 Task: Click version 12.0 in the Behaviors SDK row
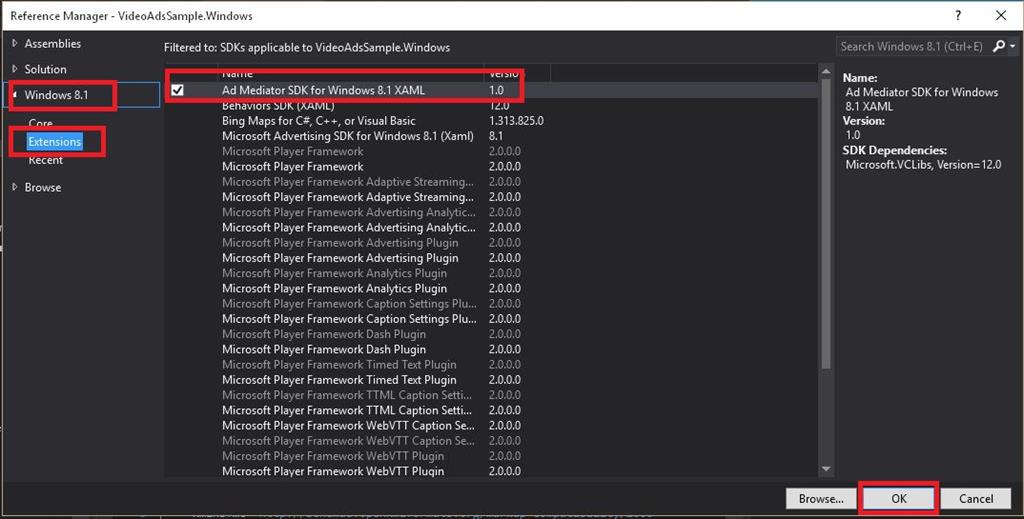pos(499,105)
